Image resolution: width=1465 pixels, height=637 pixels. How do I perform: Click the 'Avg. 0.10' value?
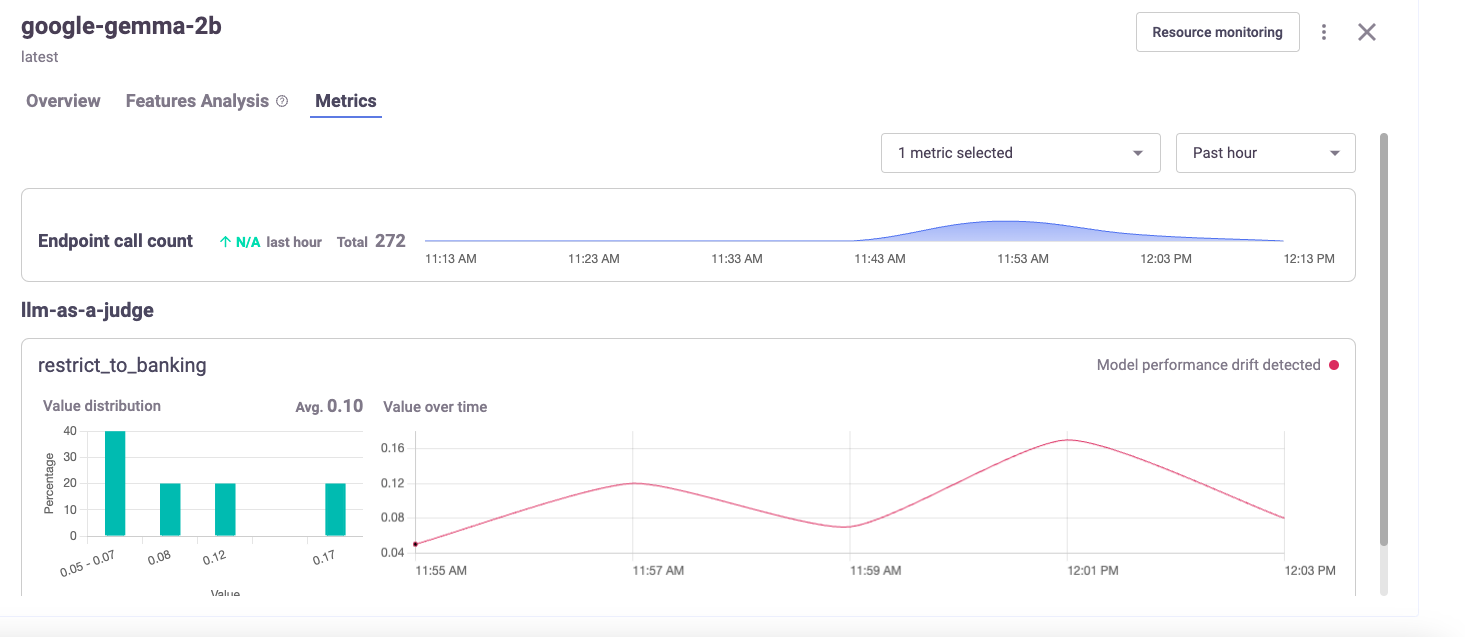pyautogui.click(x=329, y=406)
